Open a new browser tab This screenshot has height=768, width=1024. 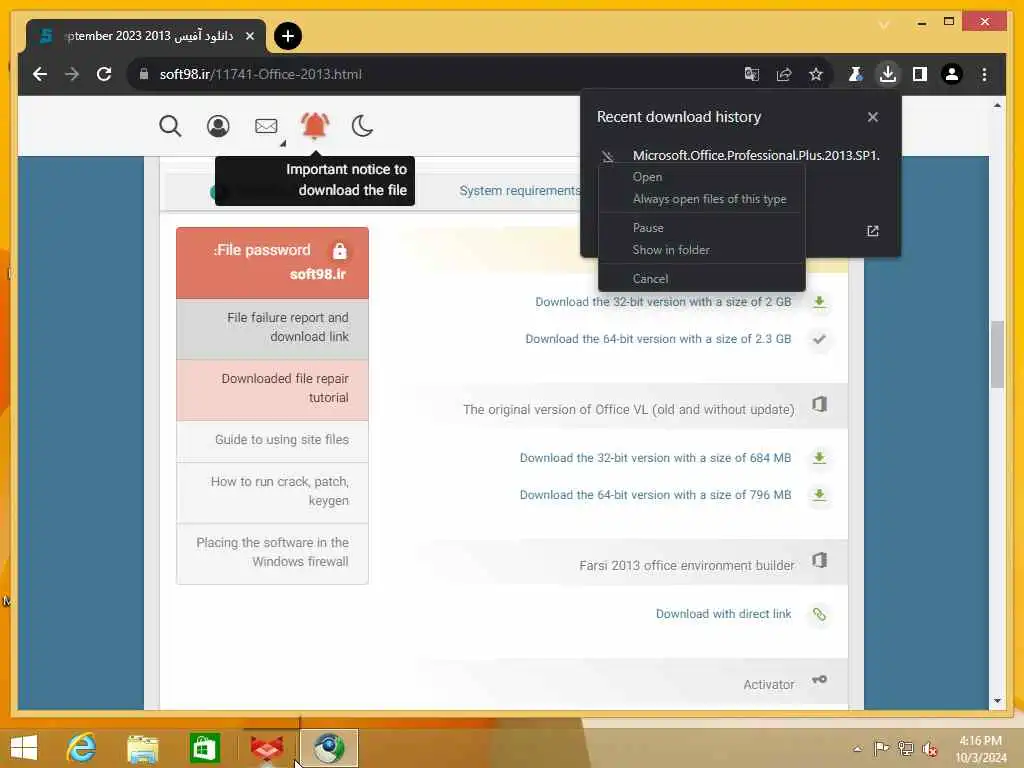tap(287, 36)
